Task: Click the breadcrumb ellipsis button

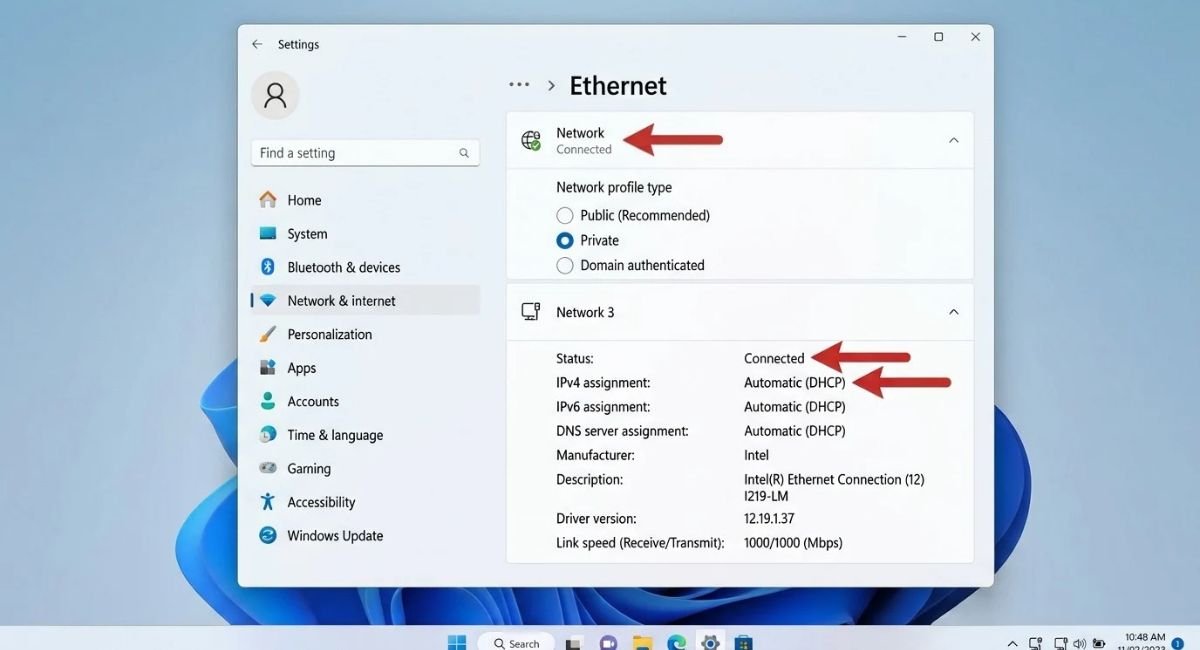Action: (519, 86)
